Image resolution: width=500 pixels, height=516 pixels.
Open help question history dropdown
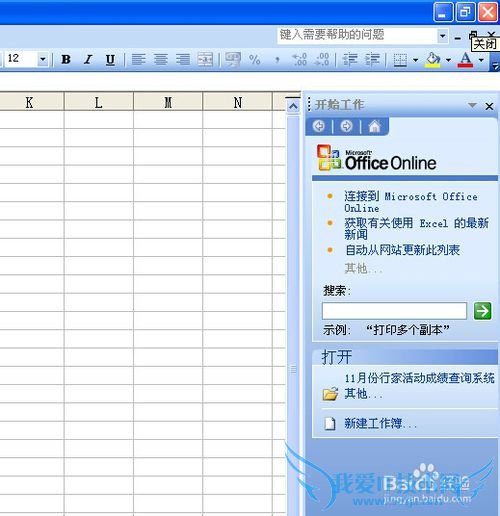tap(442, 35)
